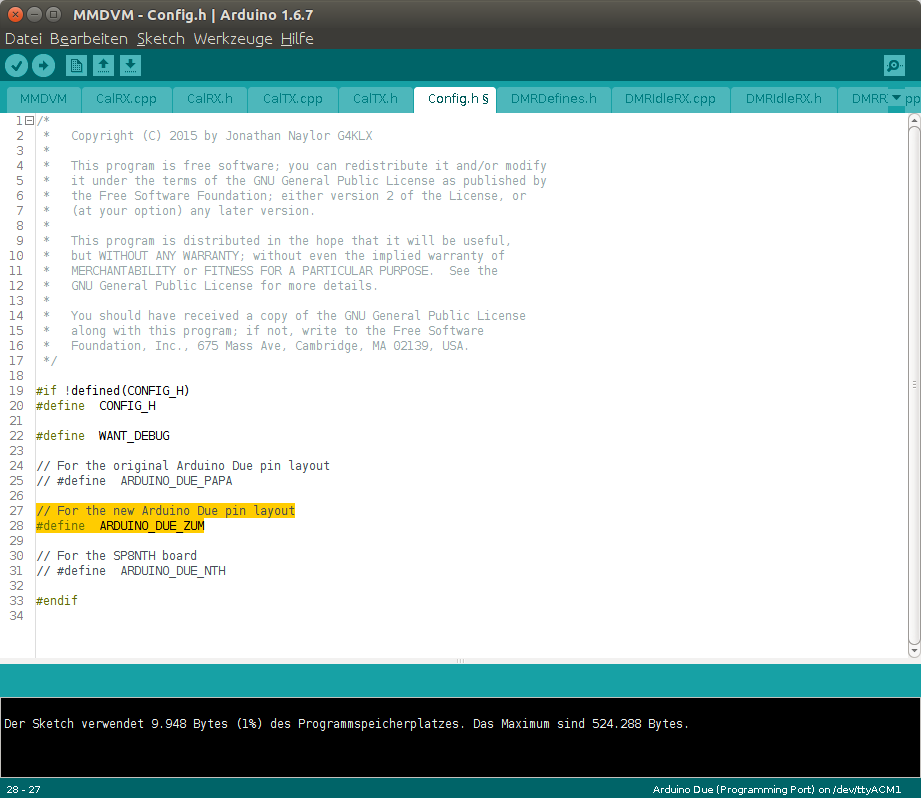The image size is (921, 798).
Task: Click the "#define CONFIG_H" line
Action: [x=96, y=406]
